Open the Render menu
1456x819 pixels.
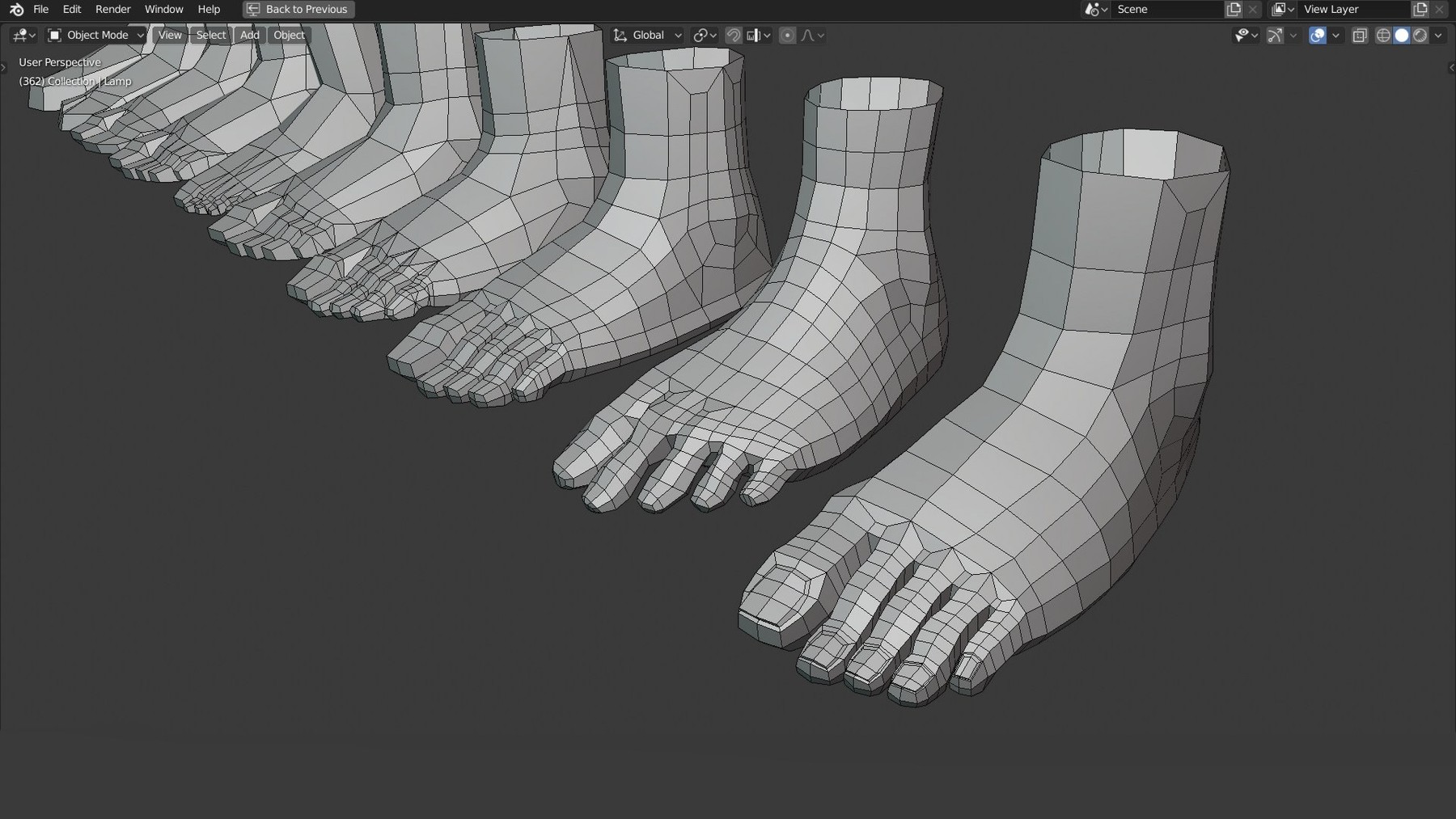pos(112,9)
